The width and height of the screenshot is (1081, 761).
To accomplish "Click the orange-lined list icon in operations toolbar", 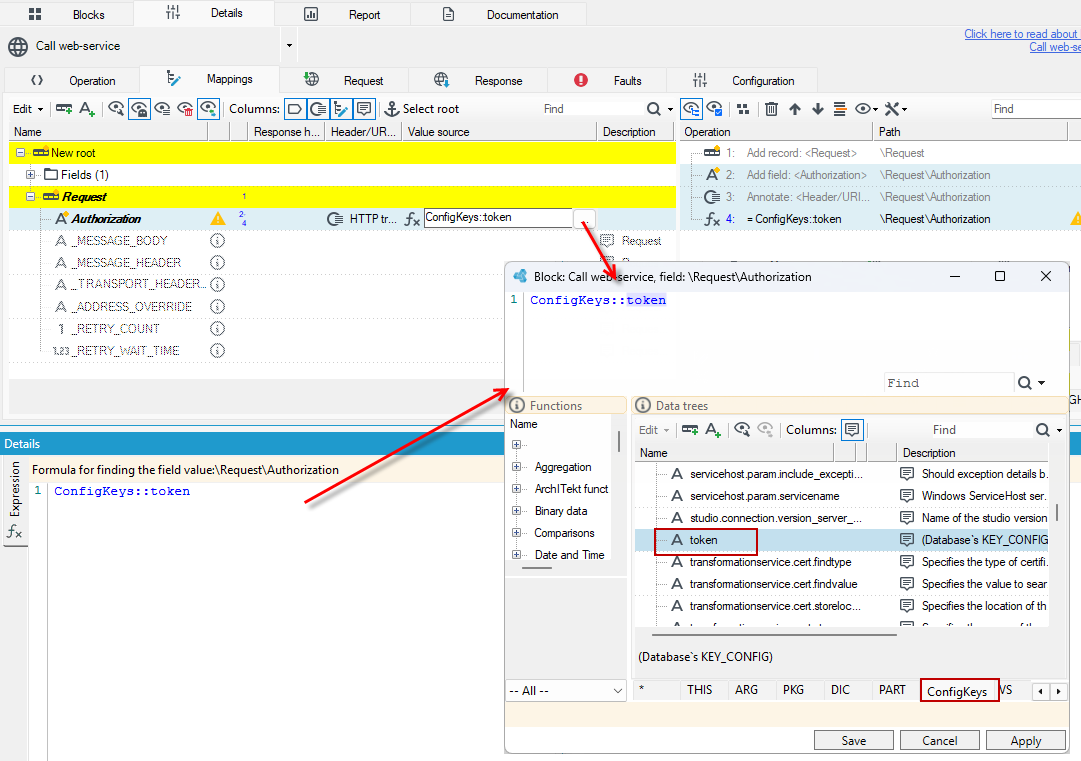I will (840, 109).
